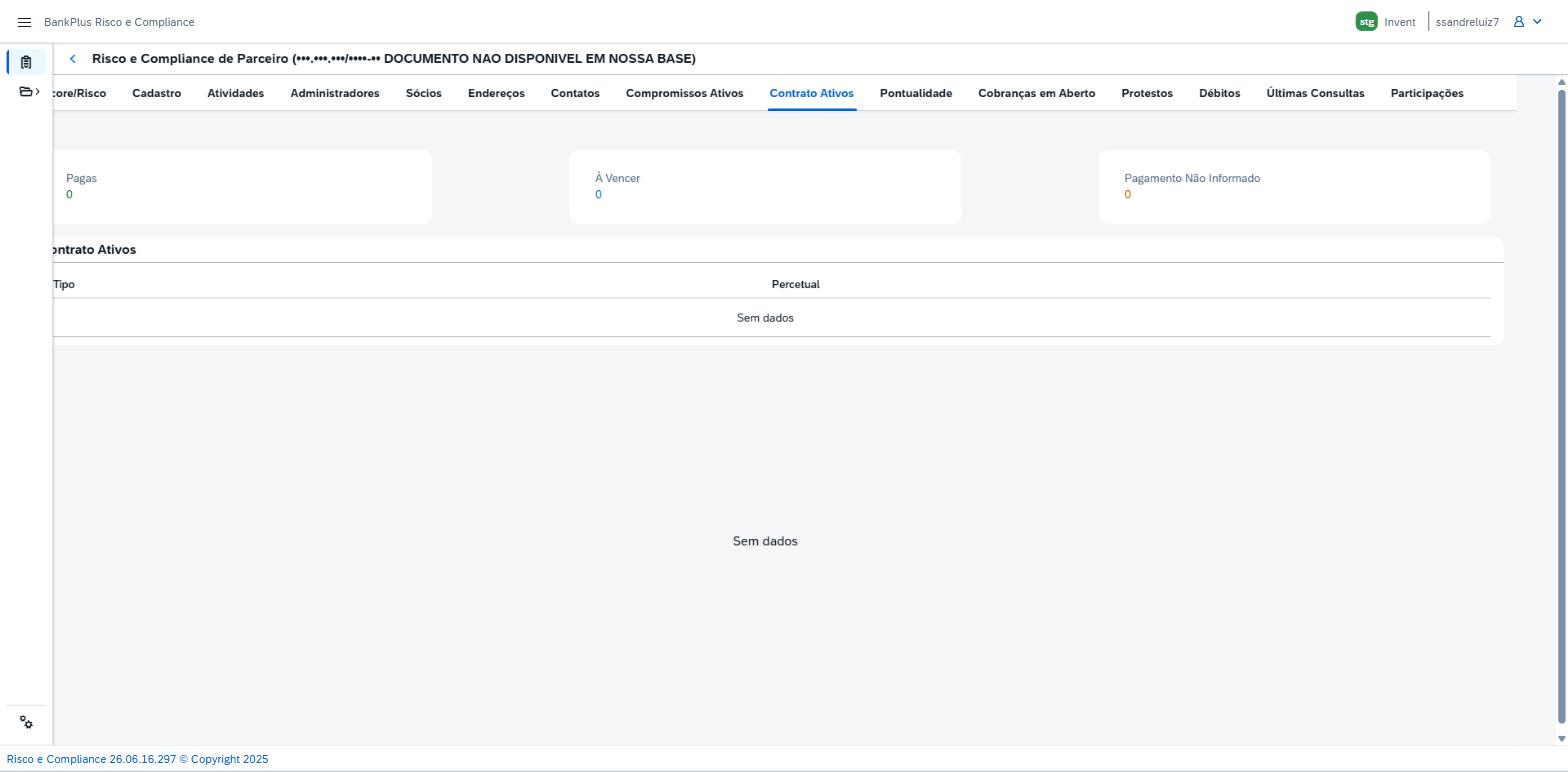Screen dimensions: 1568x772
Task: Select the Débitos tab
Action: pyautogui.click(x=1220, y=93)
